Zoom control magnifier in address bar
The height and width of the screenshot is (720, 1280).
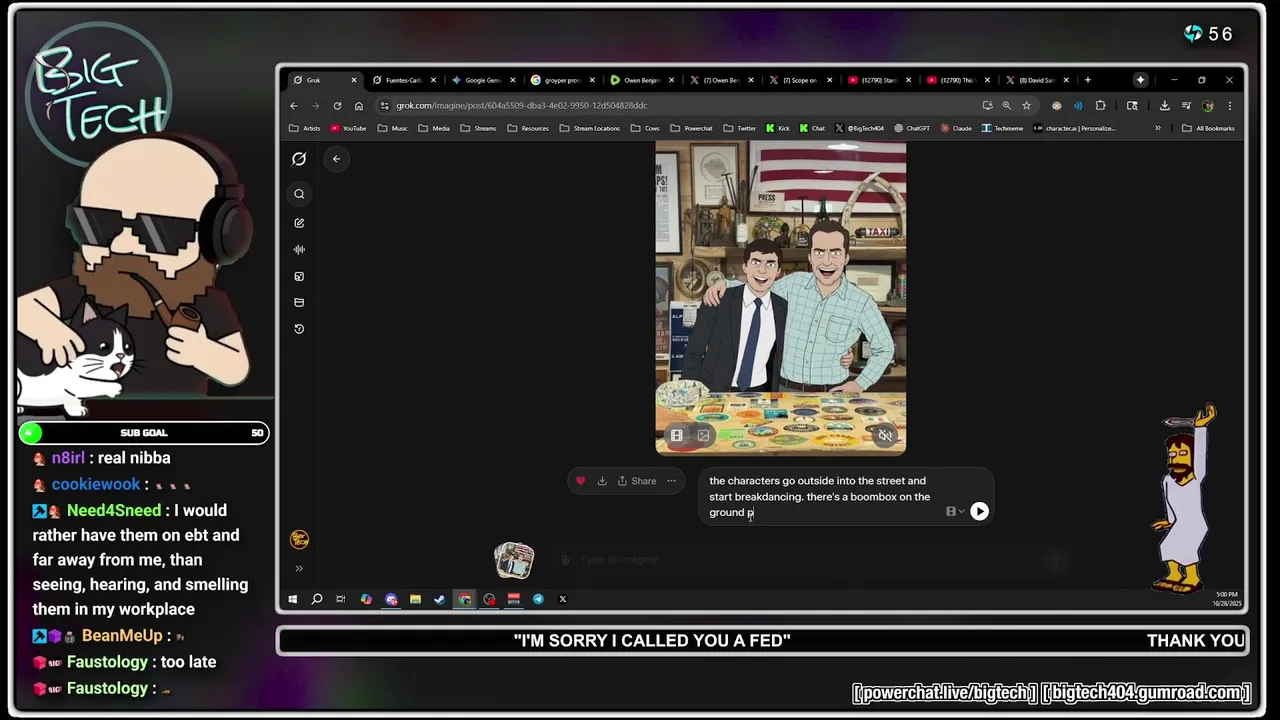[x=1007, y=105]
